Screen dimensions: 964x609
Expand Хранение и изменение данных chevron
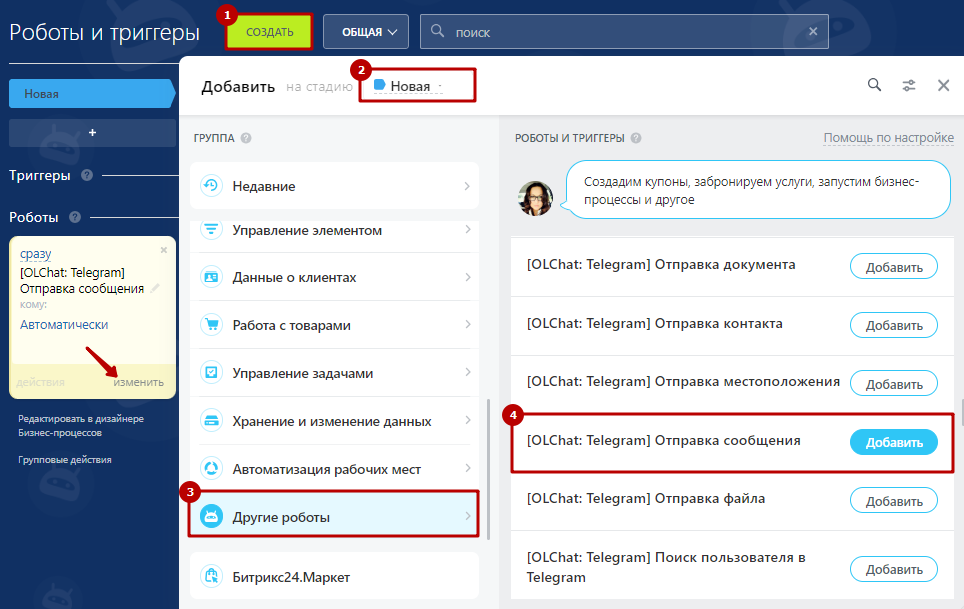[468, 420]
